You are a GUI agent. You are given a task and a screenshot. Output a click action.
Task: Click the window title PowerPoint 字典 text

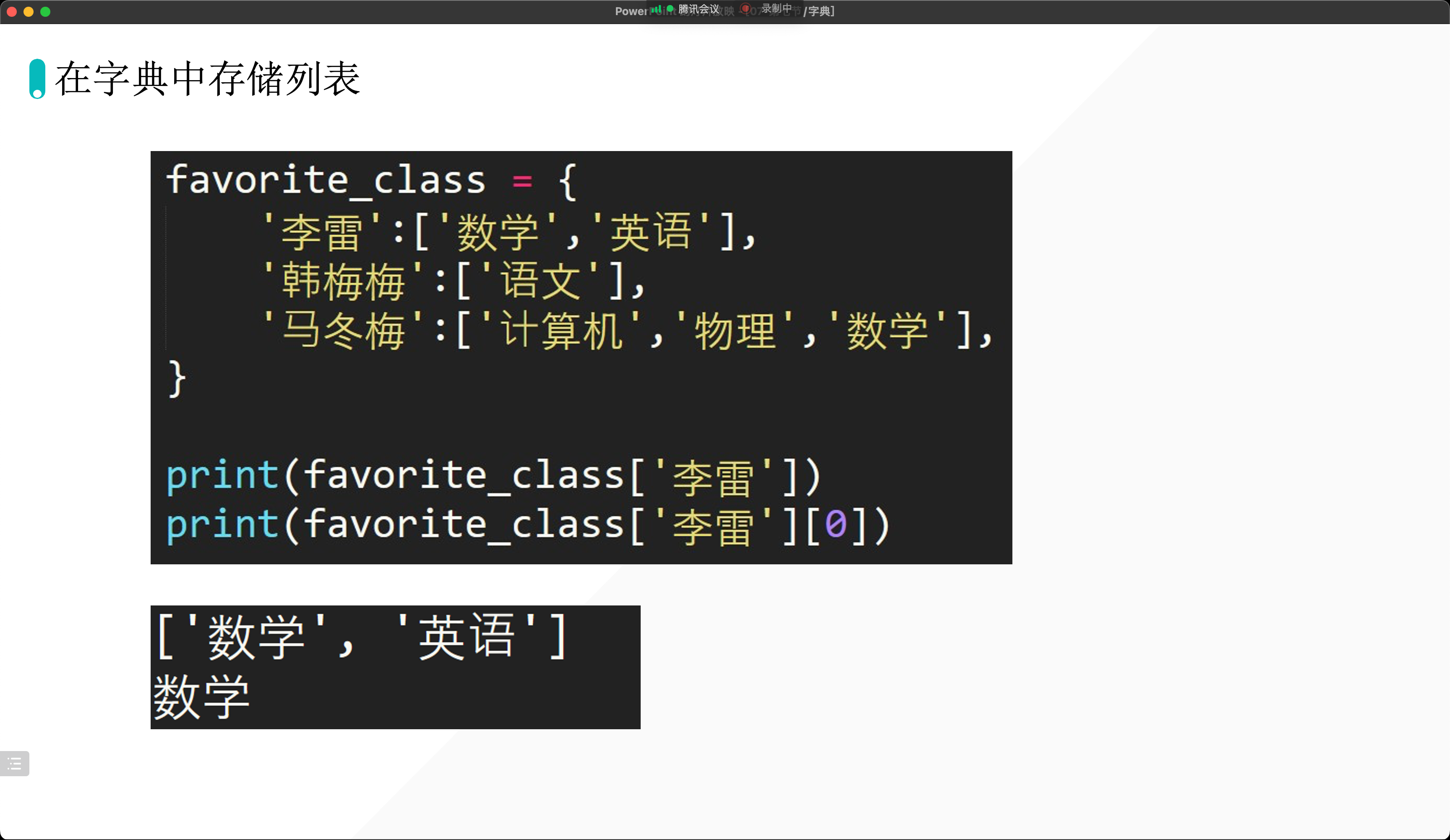point(725,11)
